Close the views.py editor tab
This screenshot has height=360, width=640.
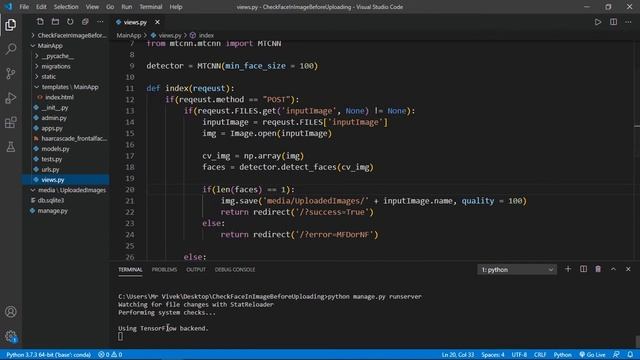pos(157,22)
